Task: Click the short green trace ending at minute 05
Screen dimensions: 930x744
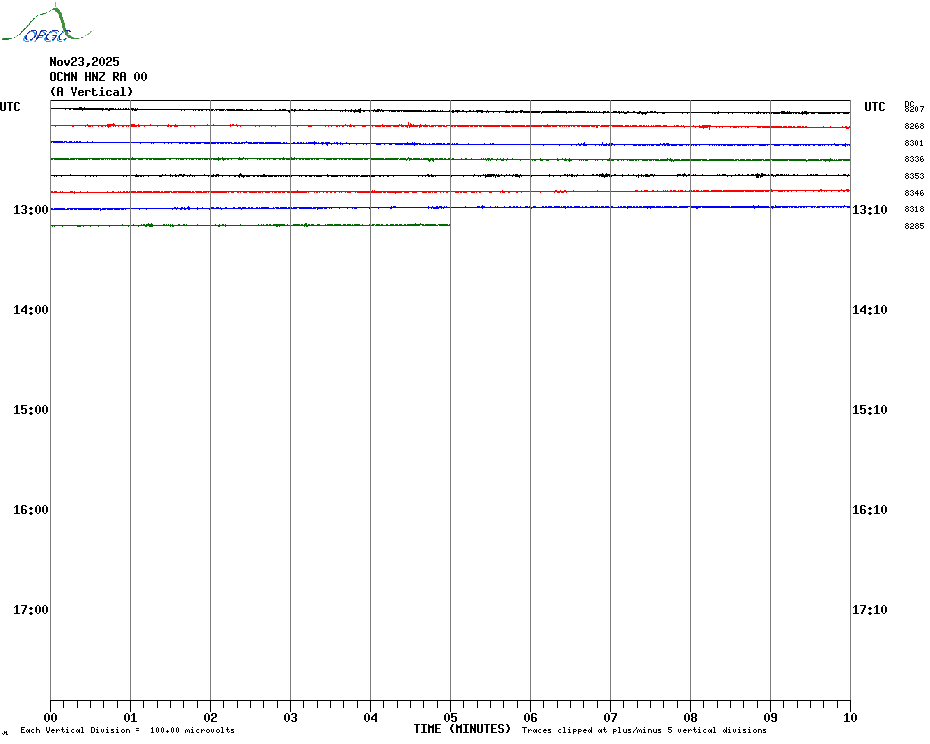Action: [250, 225]
